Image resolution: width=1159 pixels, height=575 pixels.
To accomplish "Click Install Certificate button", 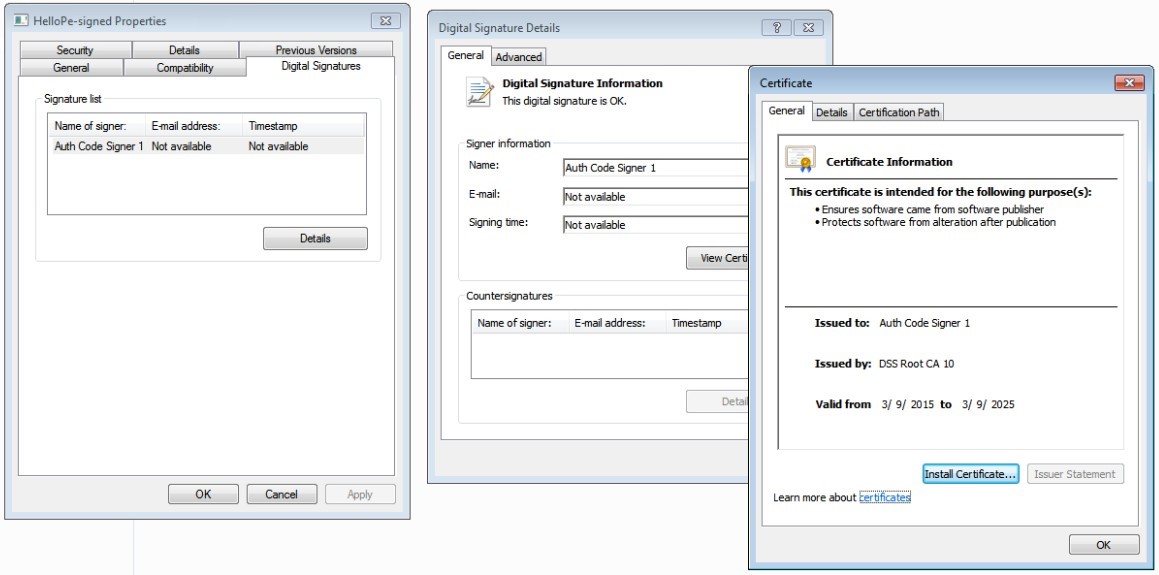I will pyautogui.click(x=969, y=474).
